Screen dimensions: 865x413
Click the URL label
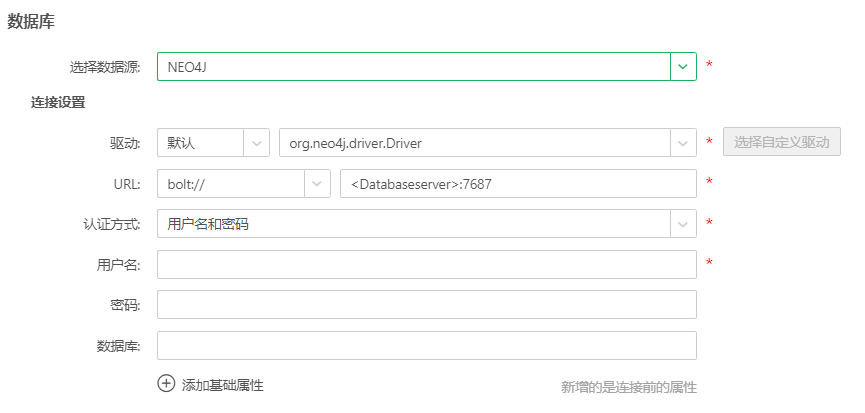[126, 184]
